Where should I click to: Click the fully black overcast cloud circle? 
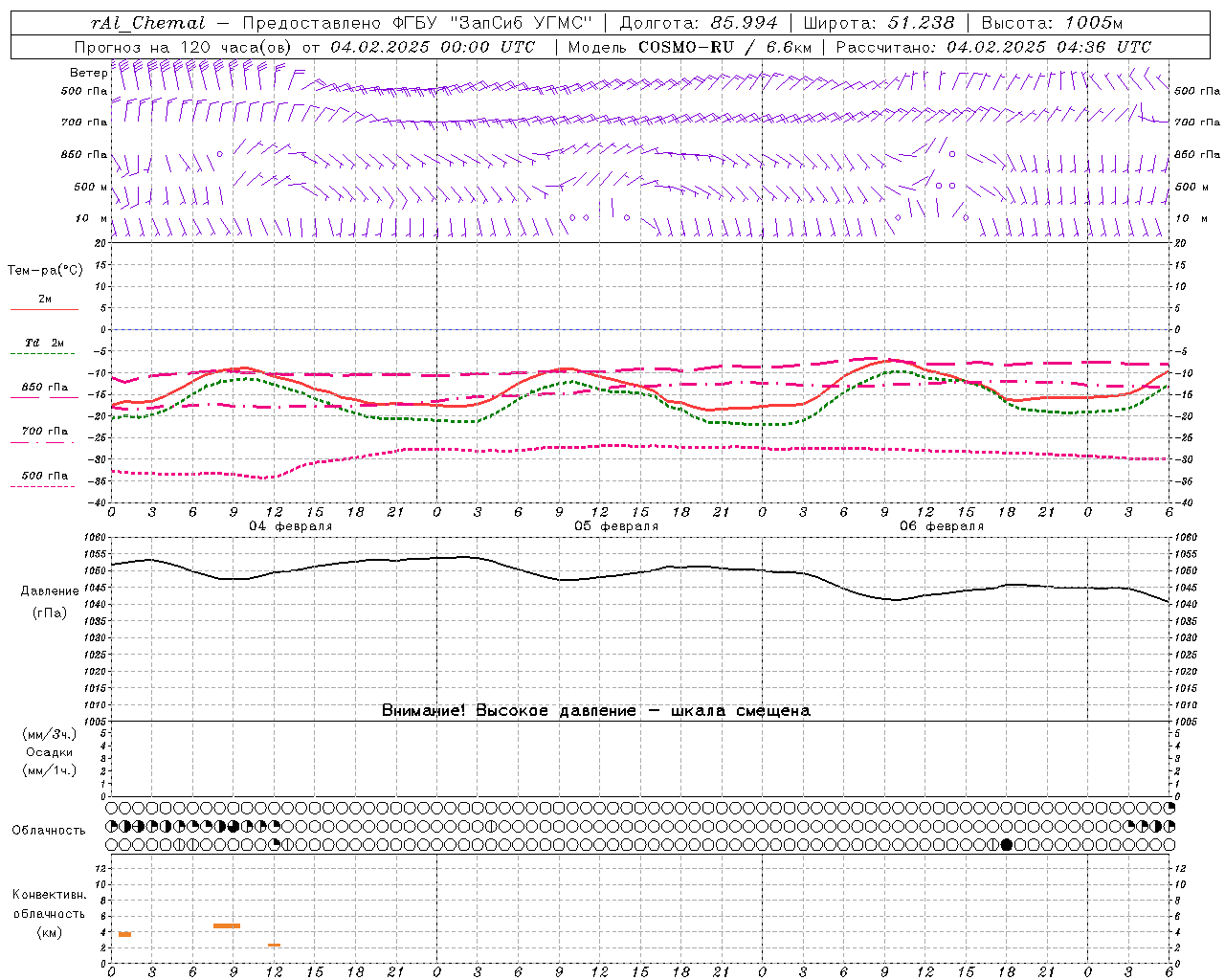click(1006, 844)
